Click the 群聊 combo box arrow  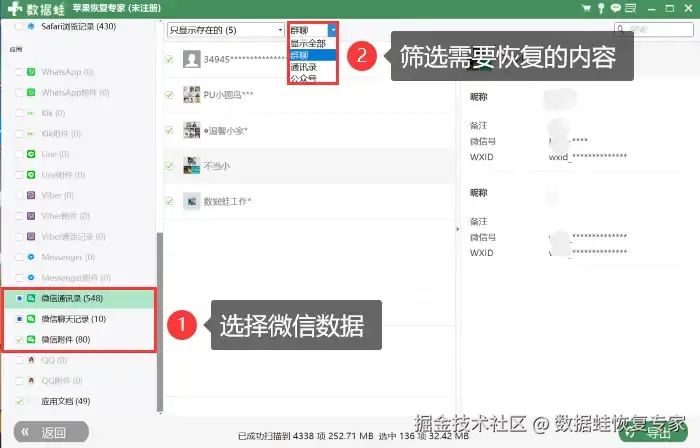333,30
